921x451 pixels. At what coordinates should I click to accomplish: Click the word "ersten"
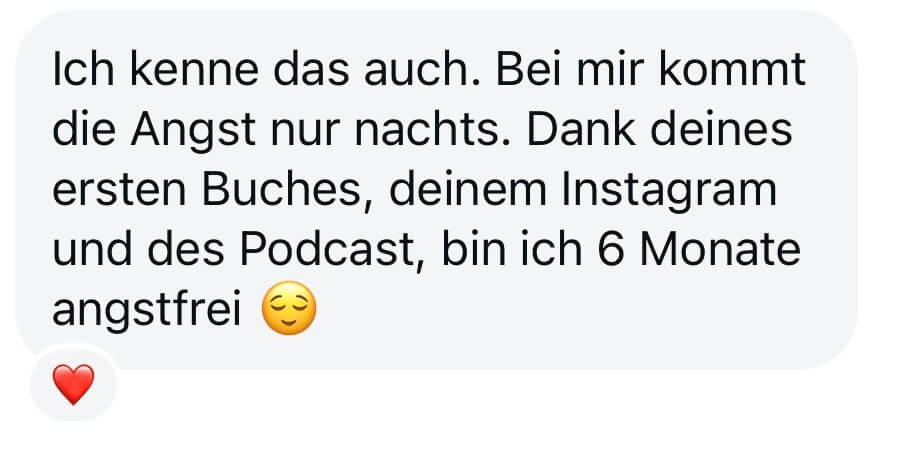point(119,189)
